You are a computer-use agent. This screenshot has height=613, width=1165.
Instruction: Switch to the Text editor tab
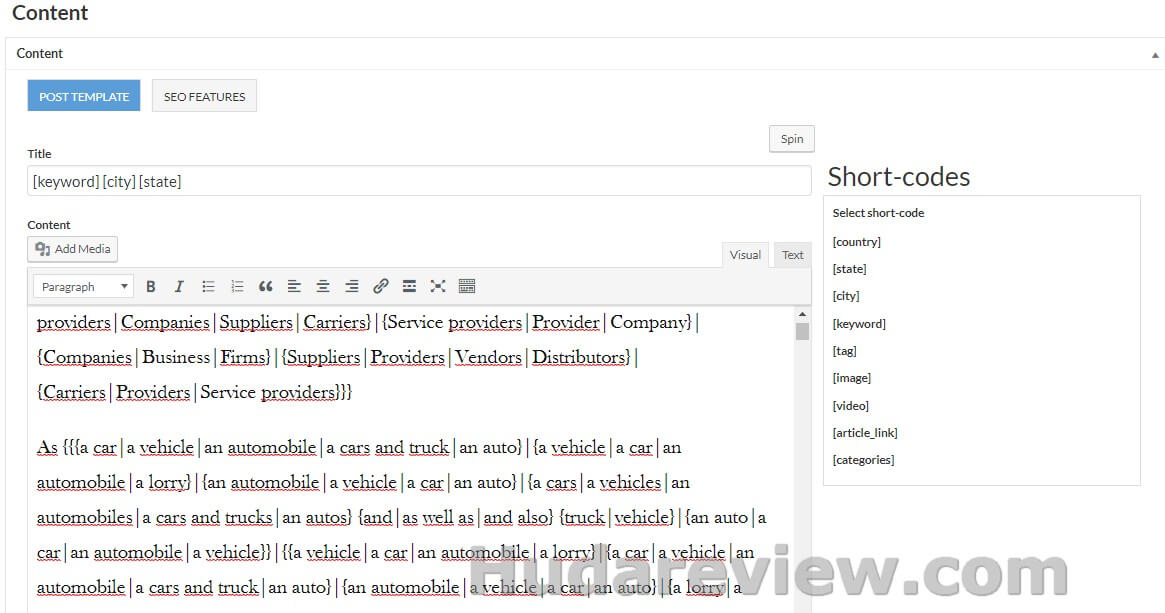pos(793,255)
